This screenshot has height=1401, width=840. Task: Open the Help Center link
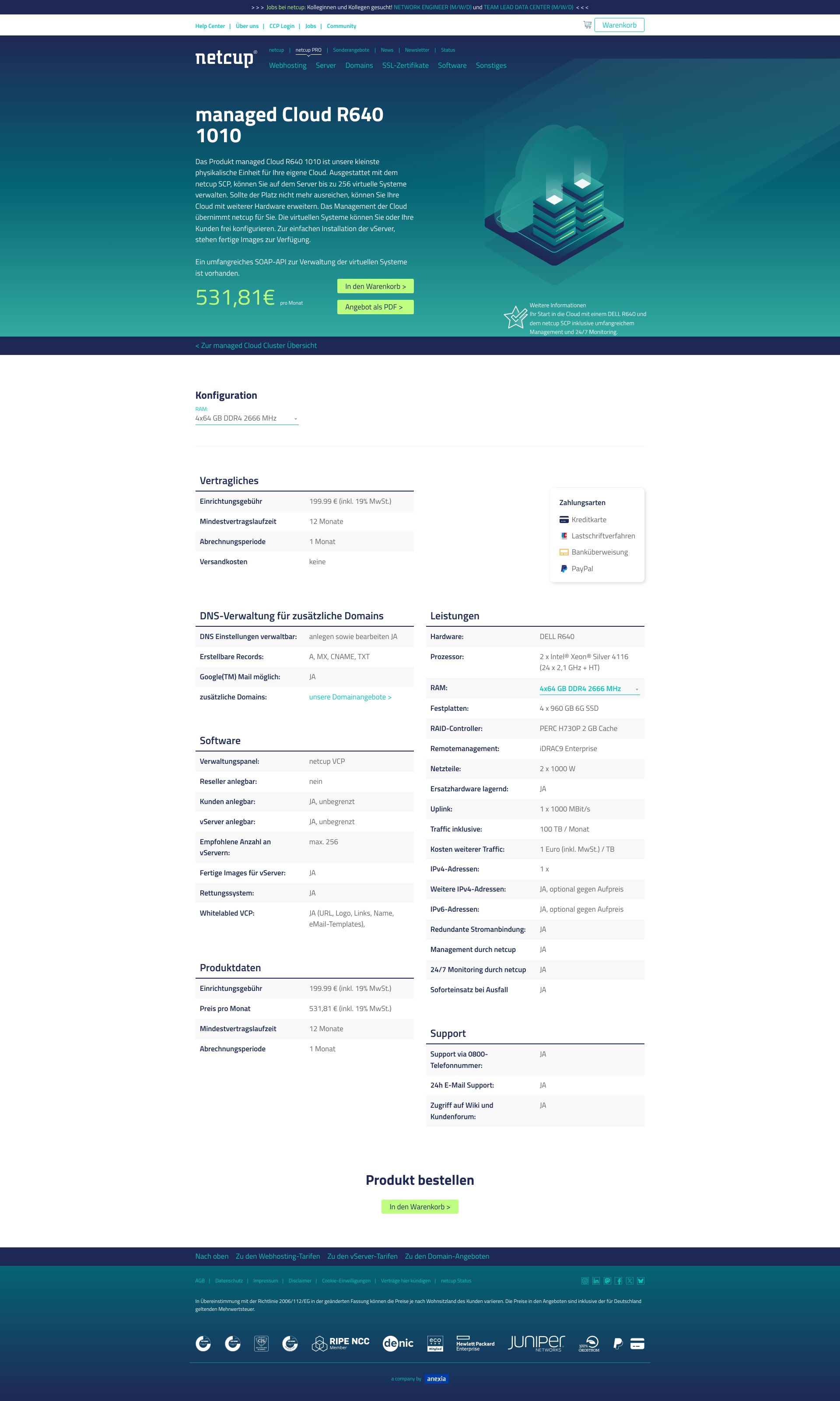(210, 26)
